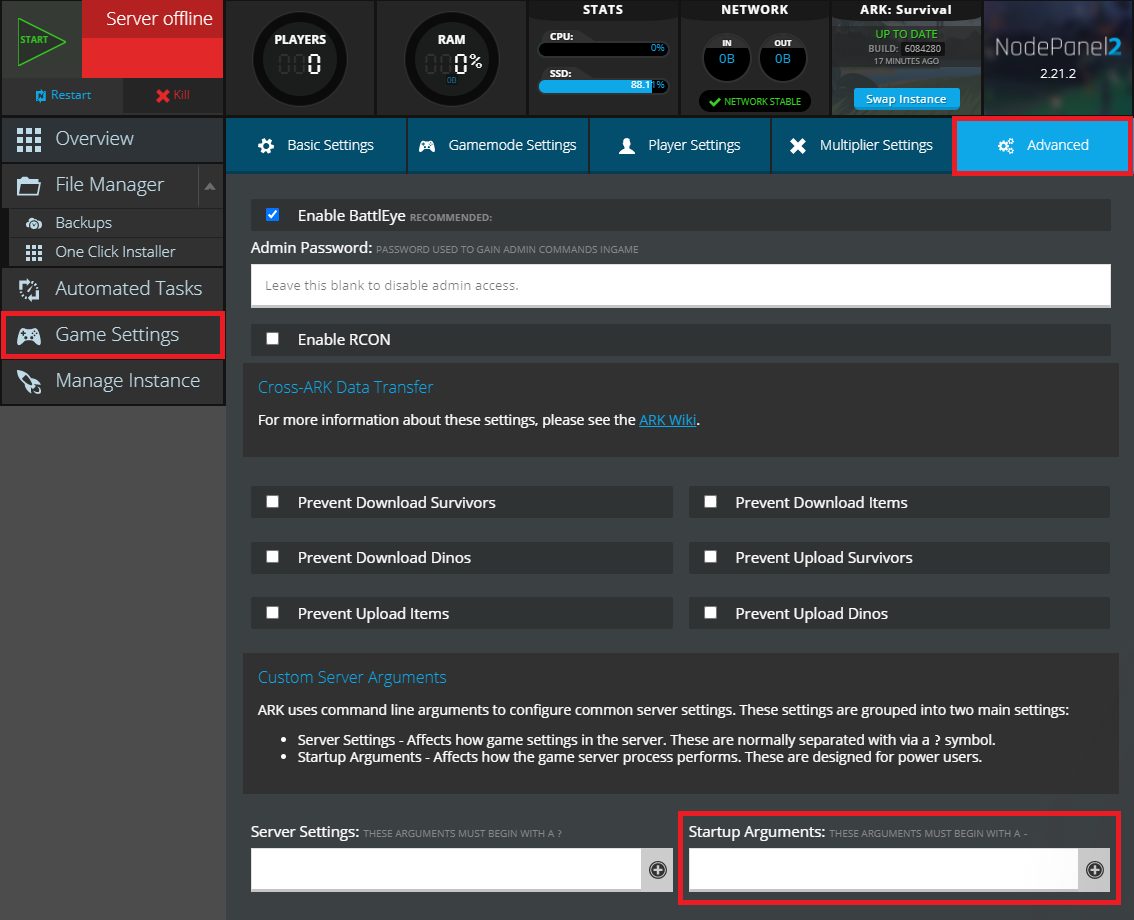Click the version number 2.21.2

click(1058, 74)
